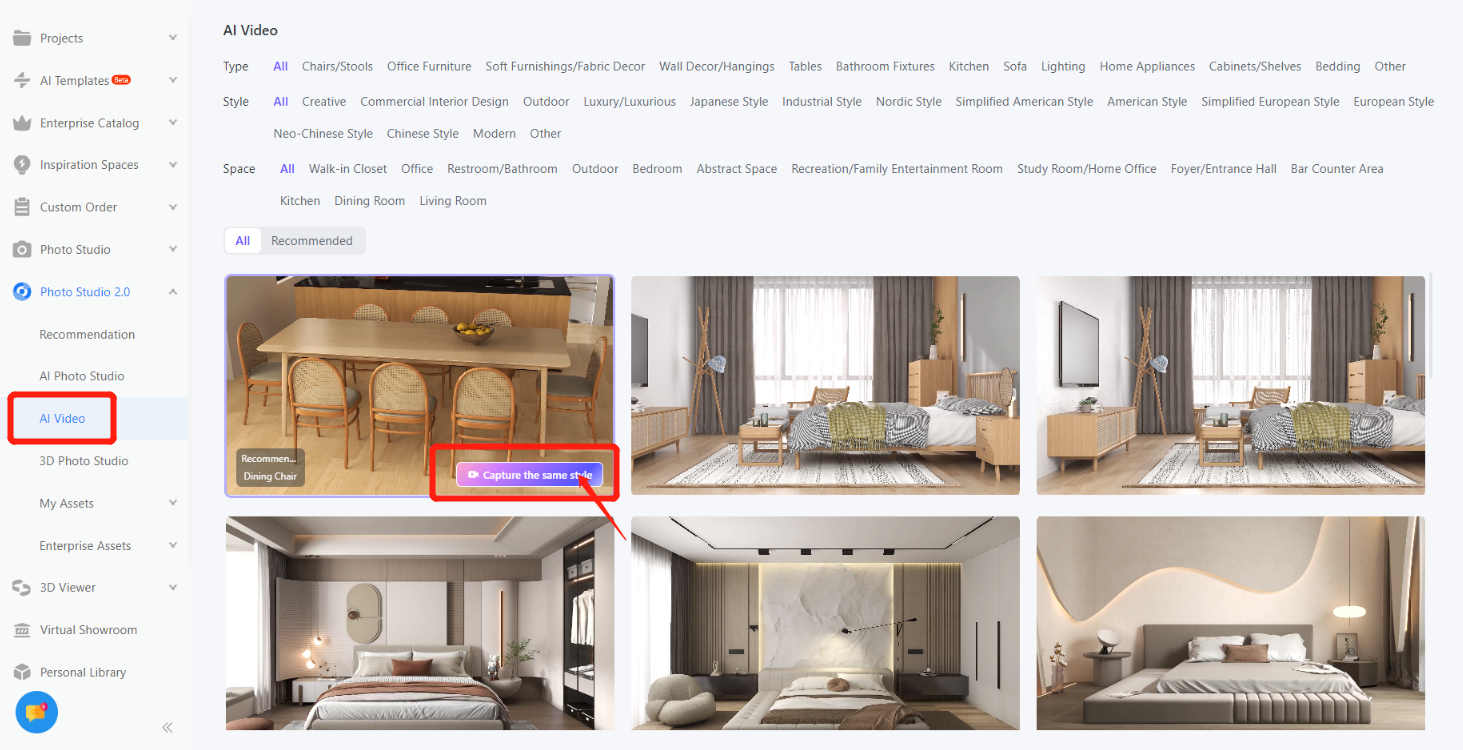Image resolution: width=1463 pixels, height=750 pixels.
Task: Expand the Custom Order chevron
Action: (x=173, y=207)
